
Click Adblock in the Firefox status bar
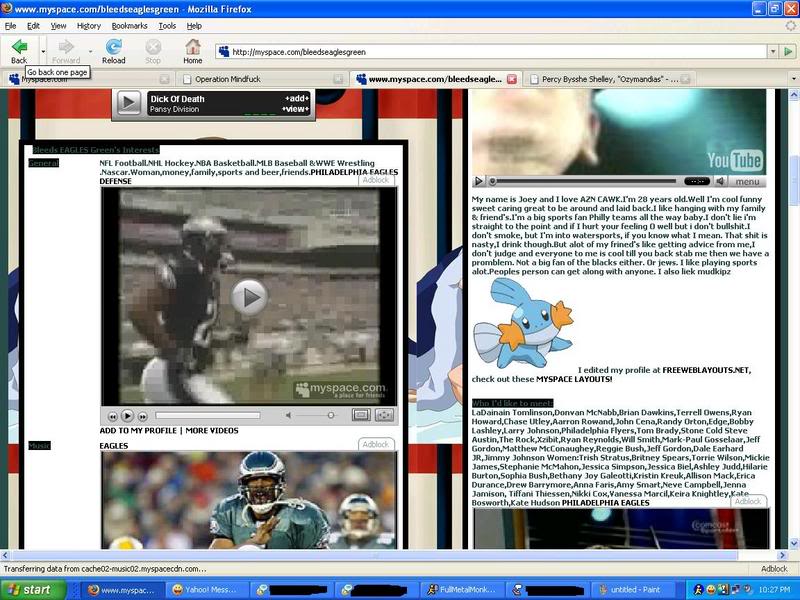(774, 569)
